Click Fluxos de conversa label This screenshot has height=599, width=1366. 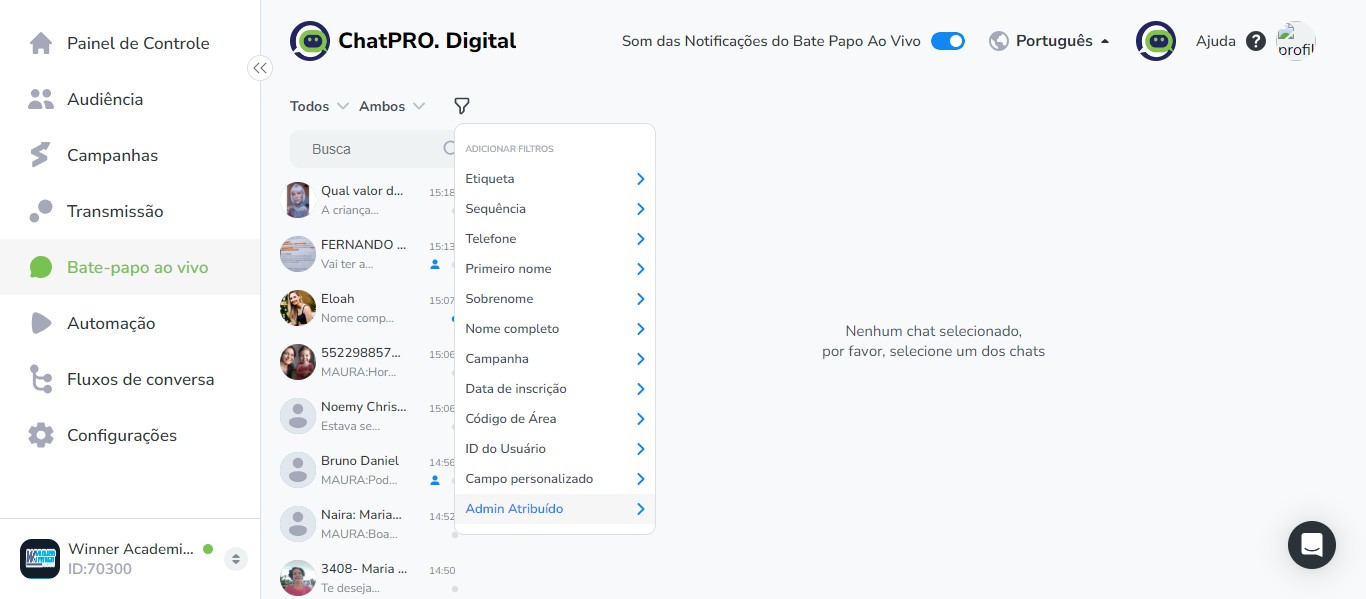[x=141, y=379]
